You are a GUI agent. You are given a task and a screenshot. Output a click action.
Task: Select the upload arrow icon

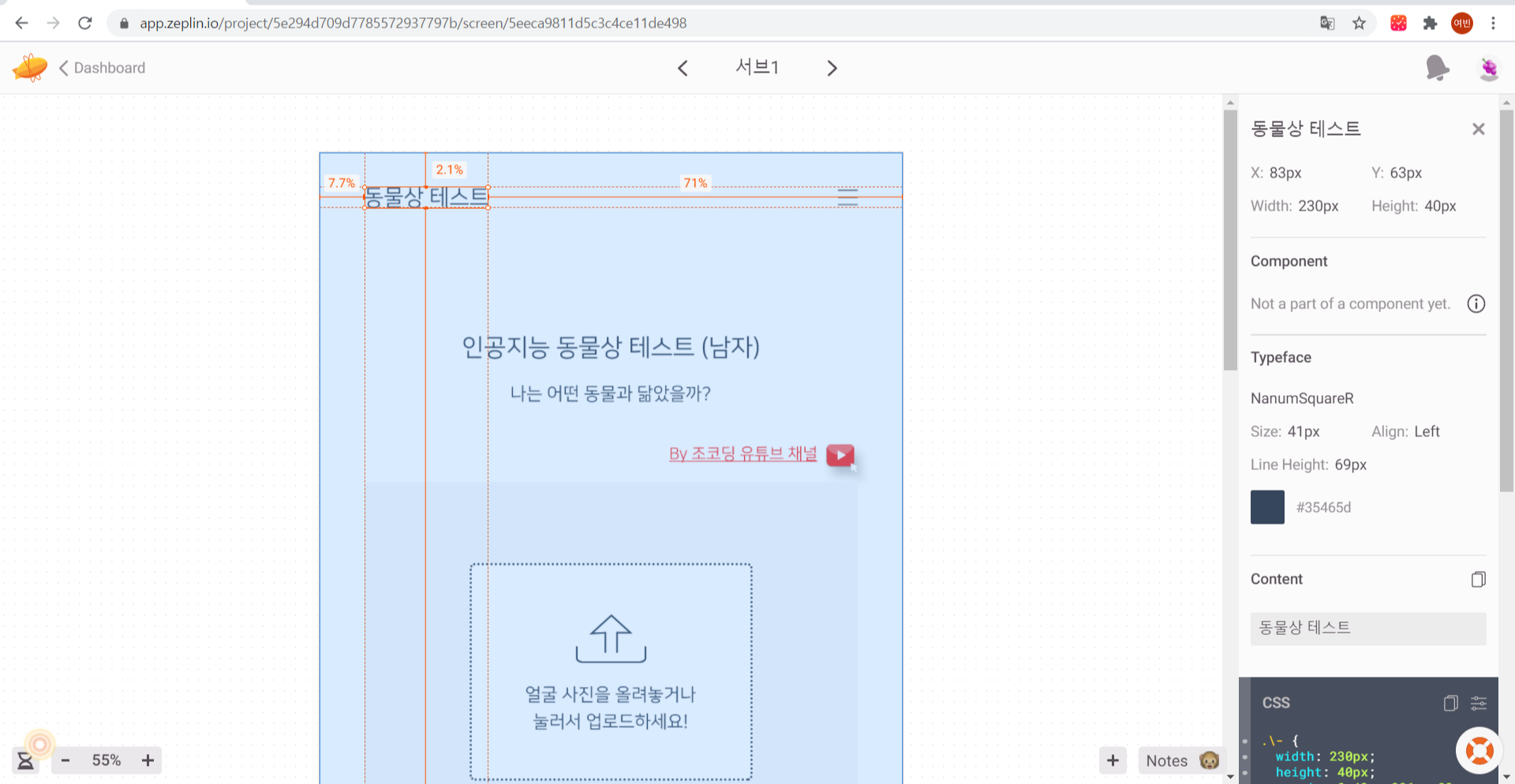611,639
